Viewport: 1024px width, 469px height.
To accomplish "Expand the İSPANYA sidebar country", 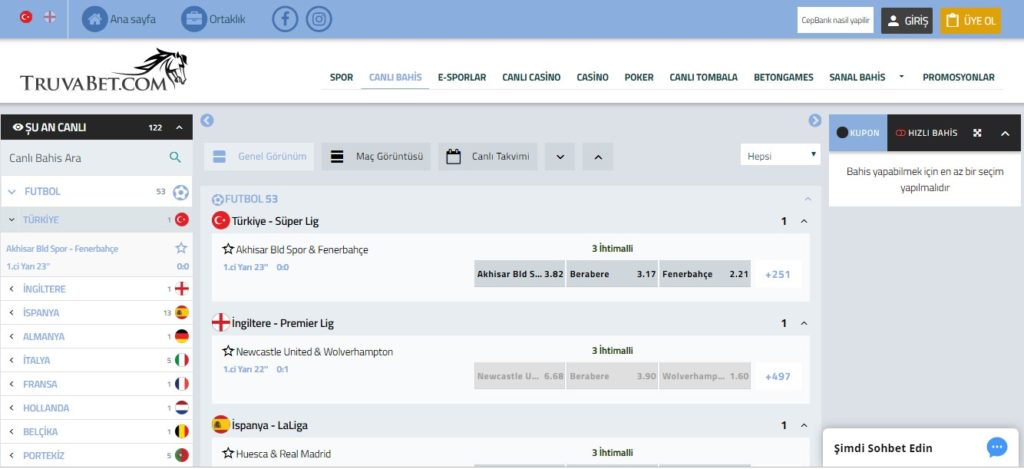I will [12, 313].
